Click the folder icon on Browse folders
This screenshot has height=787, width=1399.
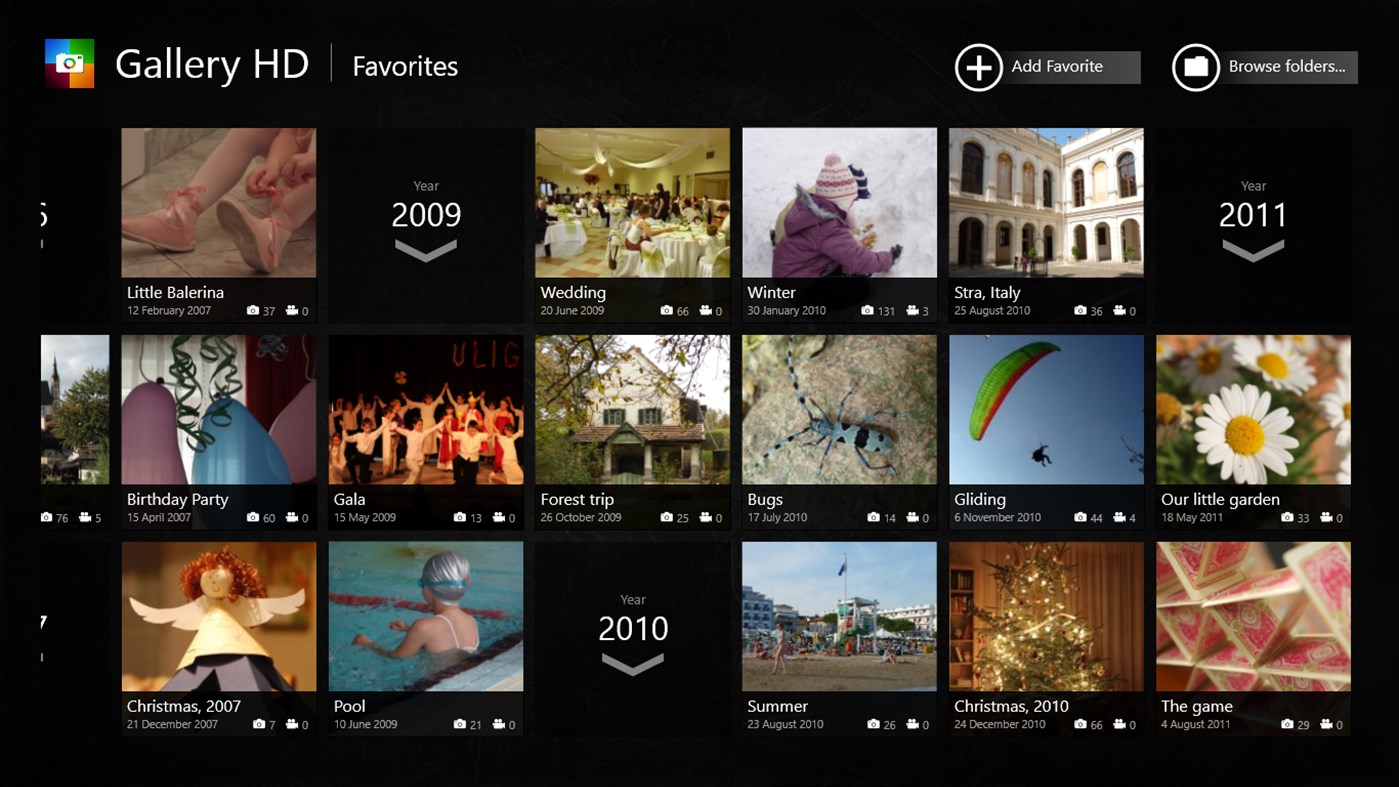1196,67
